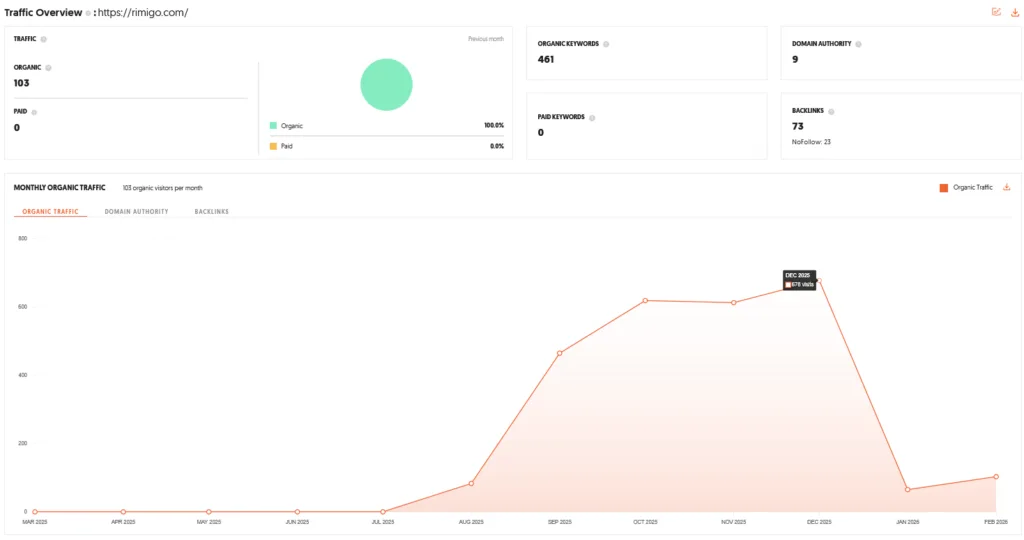Click the DEC 2025 visits tooltip
The image size is (1024, 540).
tap(799, 280)
